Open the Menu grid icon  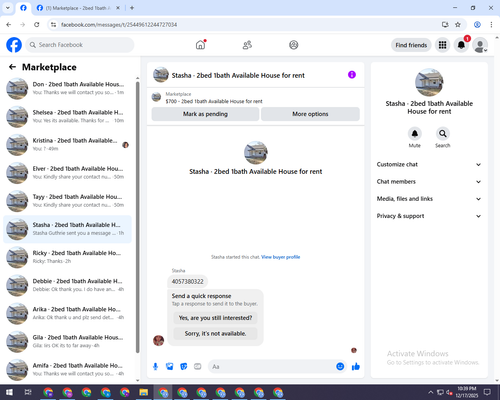[442, 45]
